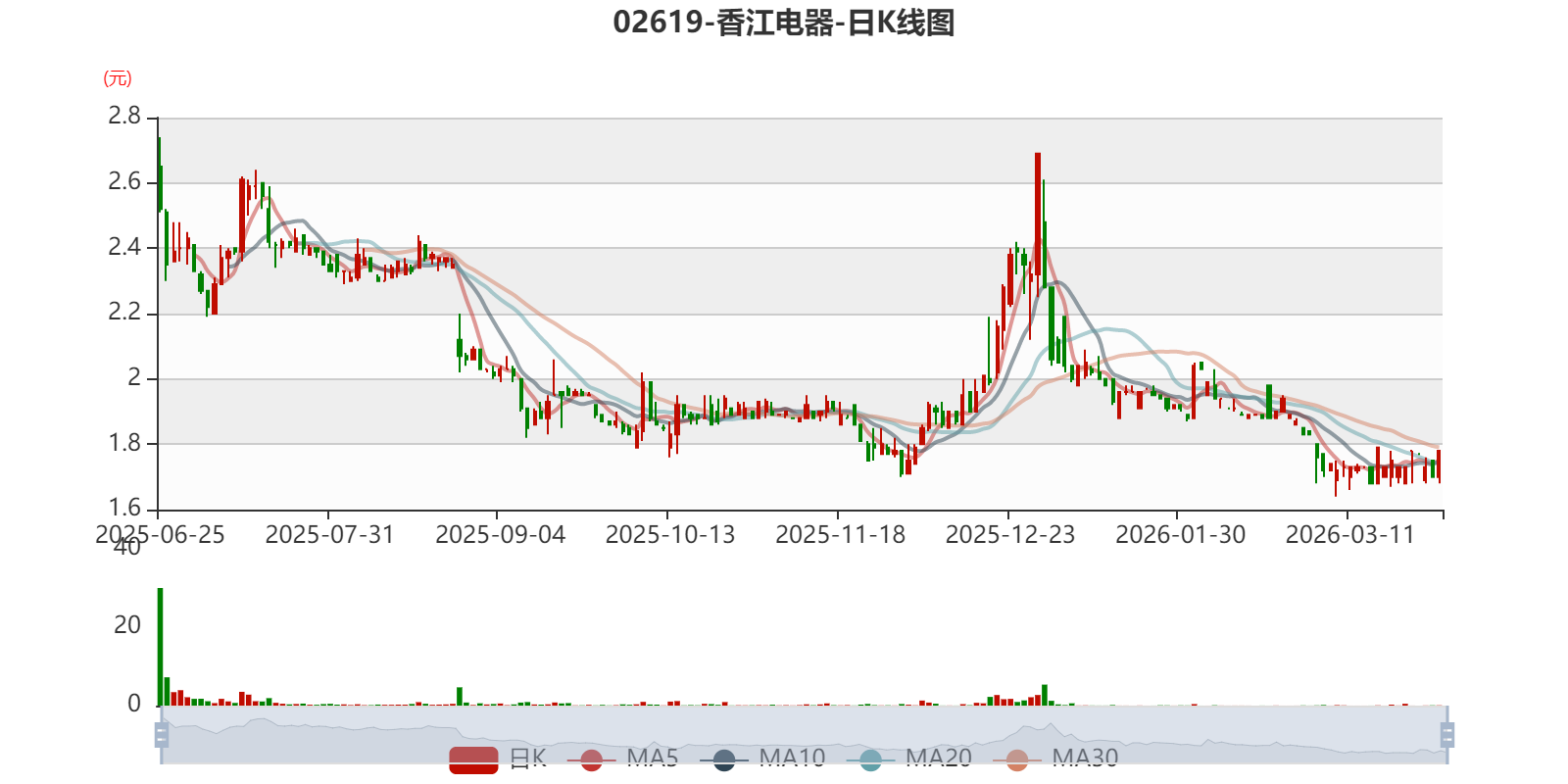This screenshot has width=1568, height=784.
Task: Hide the MA30 moving average series
Action: [1055, 759]
